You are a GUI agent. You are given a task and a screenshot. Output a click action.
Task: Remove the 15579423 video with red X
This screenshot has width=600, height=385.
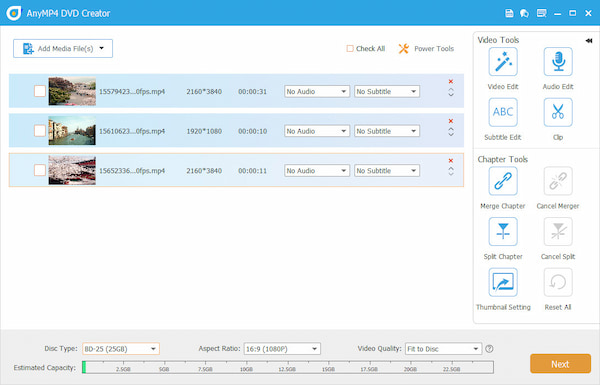(451, 82)
